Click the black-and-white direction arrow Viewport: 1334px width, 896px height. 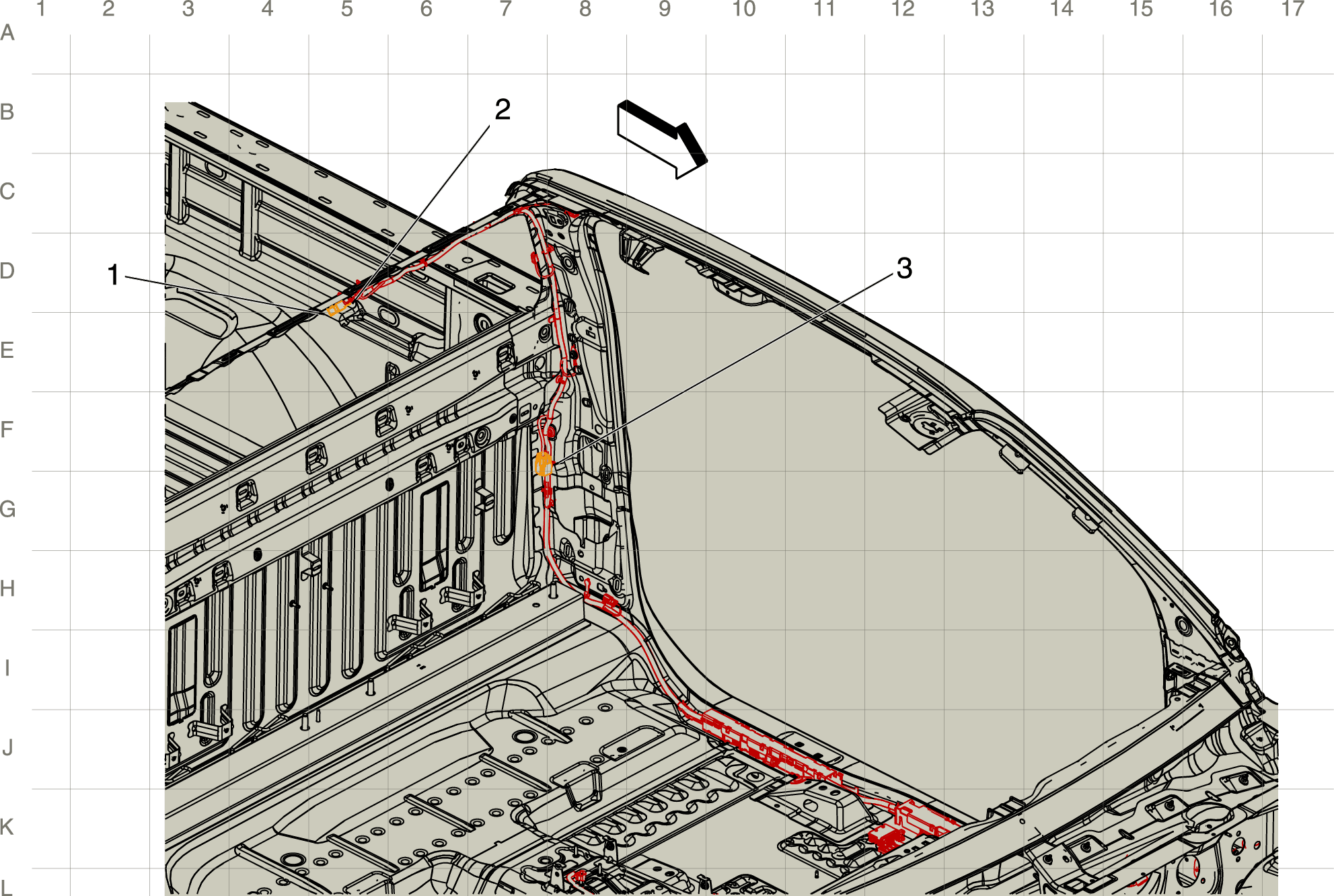coord(662,139)
